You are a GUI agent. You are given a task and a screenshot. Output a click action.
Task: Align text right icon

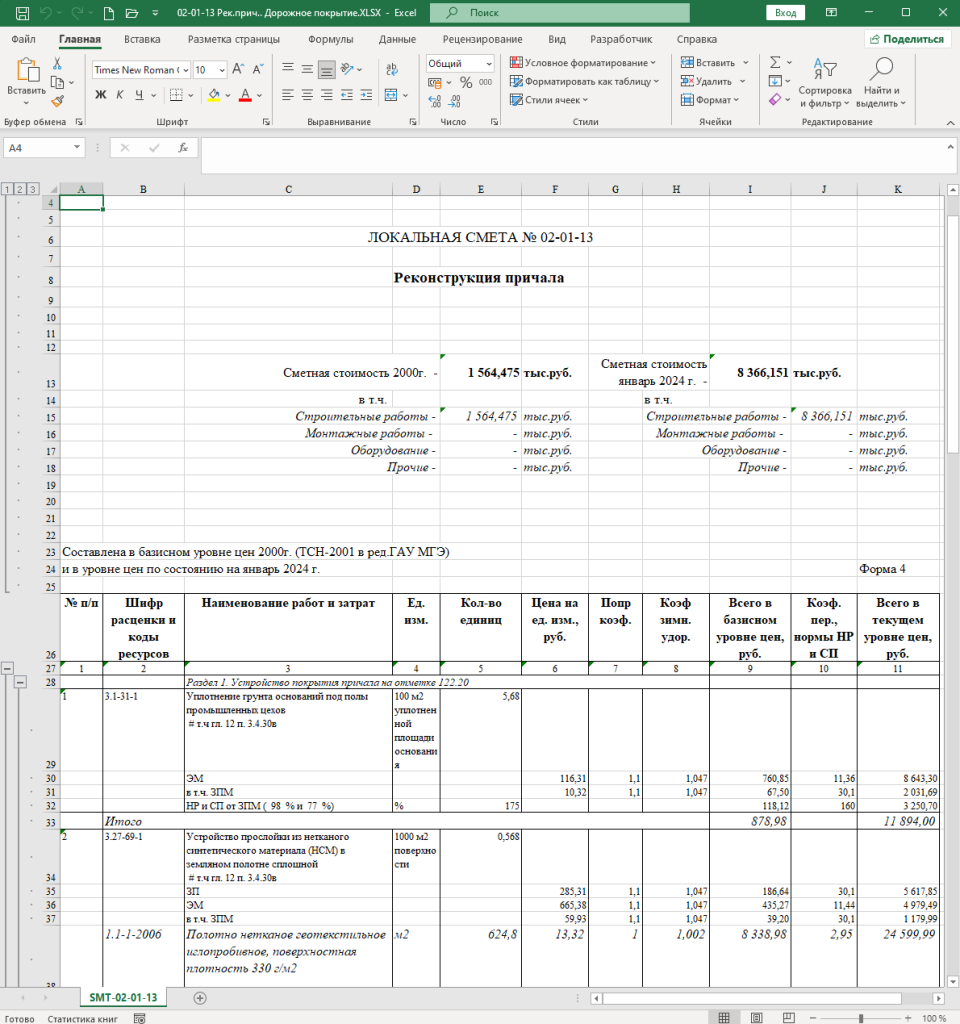pyautogui.click(x=327, y=95)
